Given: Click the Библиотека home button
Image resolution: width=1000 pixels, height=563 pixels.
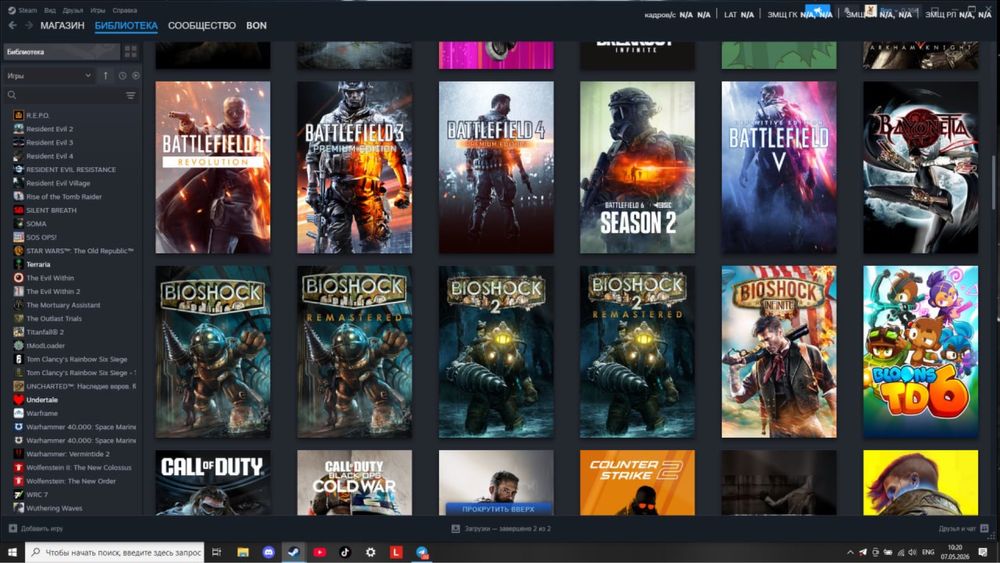Looking at the screenshot, I should pyautogui.click(x=61, y=52).
